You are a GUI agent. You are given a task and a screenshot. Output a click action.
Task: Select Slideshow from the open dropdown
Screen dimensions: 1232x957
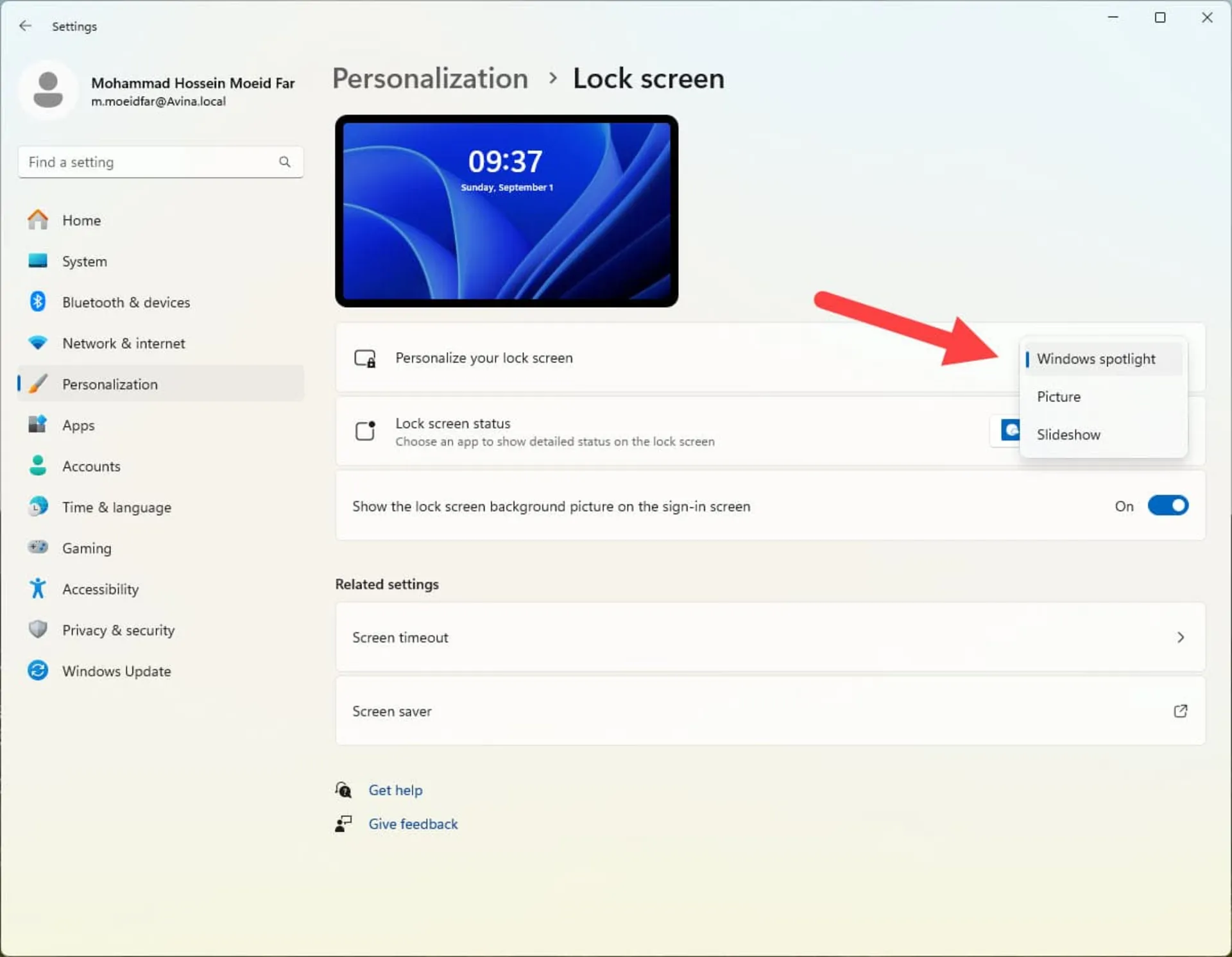(1068, 434)
